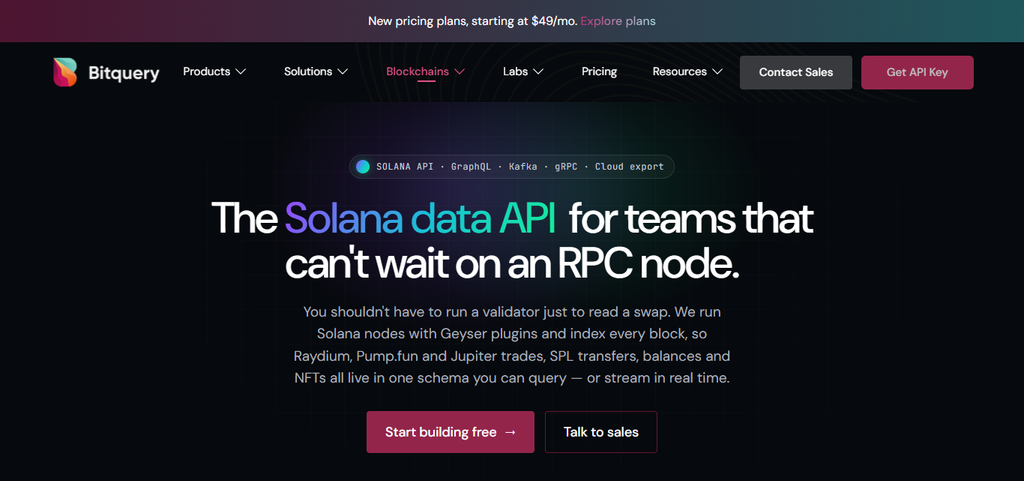The image size is (1024, 481).
Task: Expand the Solutions chevron arrow
Action: click(x=342, y=72)
